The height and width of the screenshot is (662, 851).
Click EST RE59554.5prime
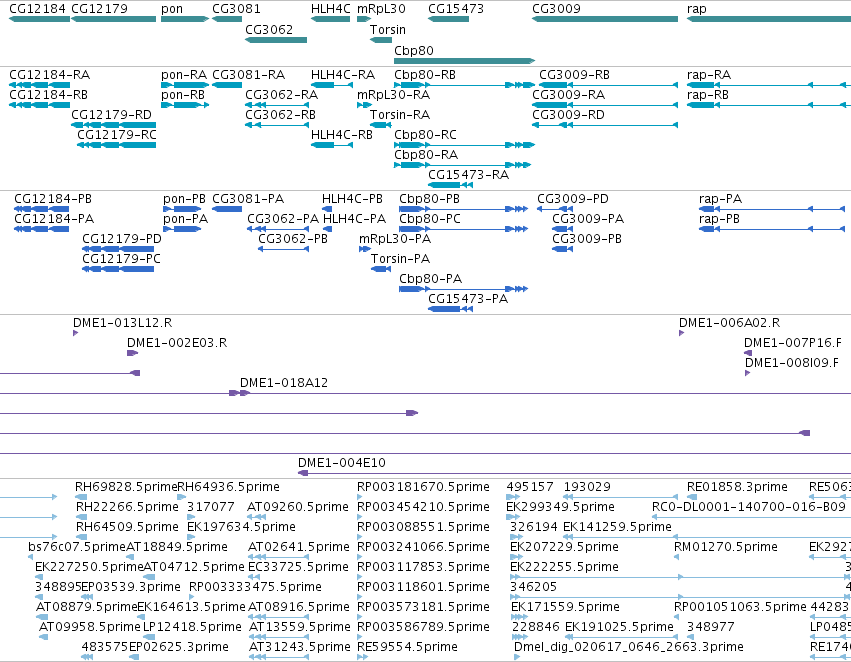362,657
